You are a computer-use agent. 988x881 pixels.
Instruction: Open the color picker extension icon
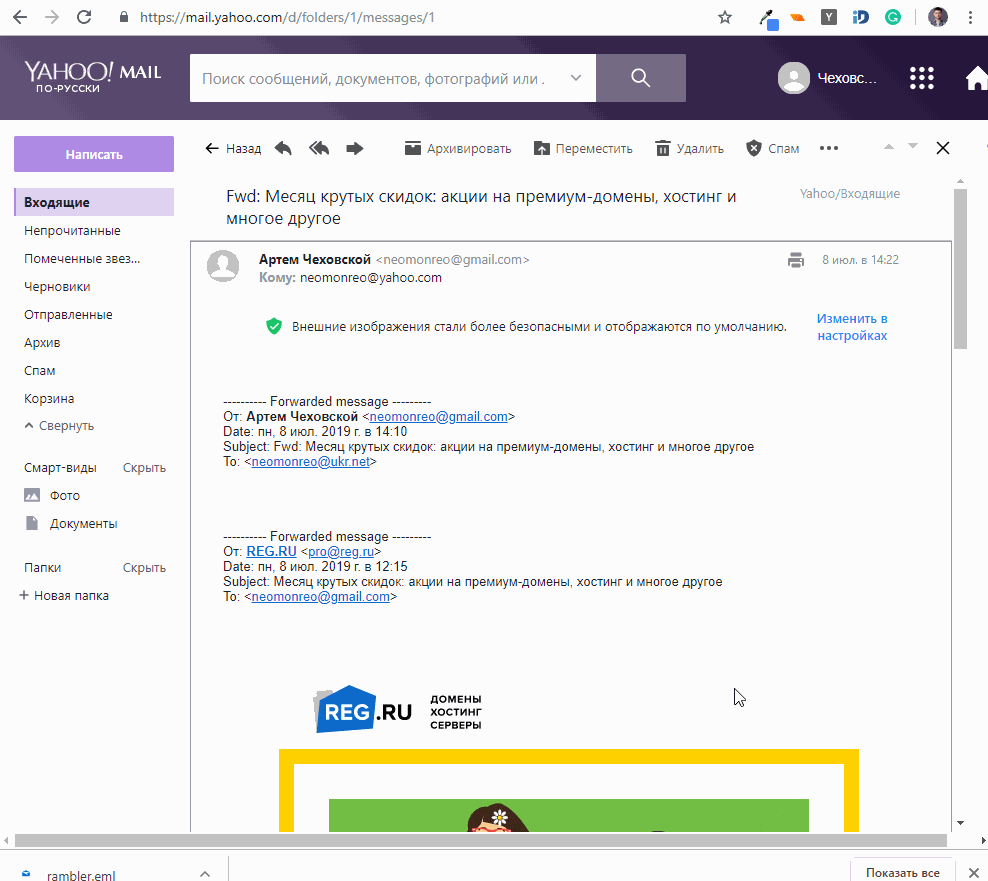[768, 18]
